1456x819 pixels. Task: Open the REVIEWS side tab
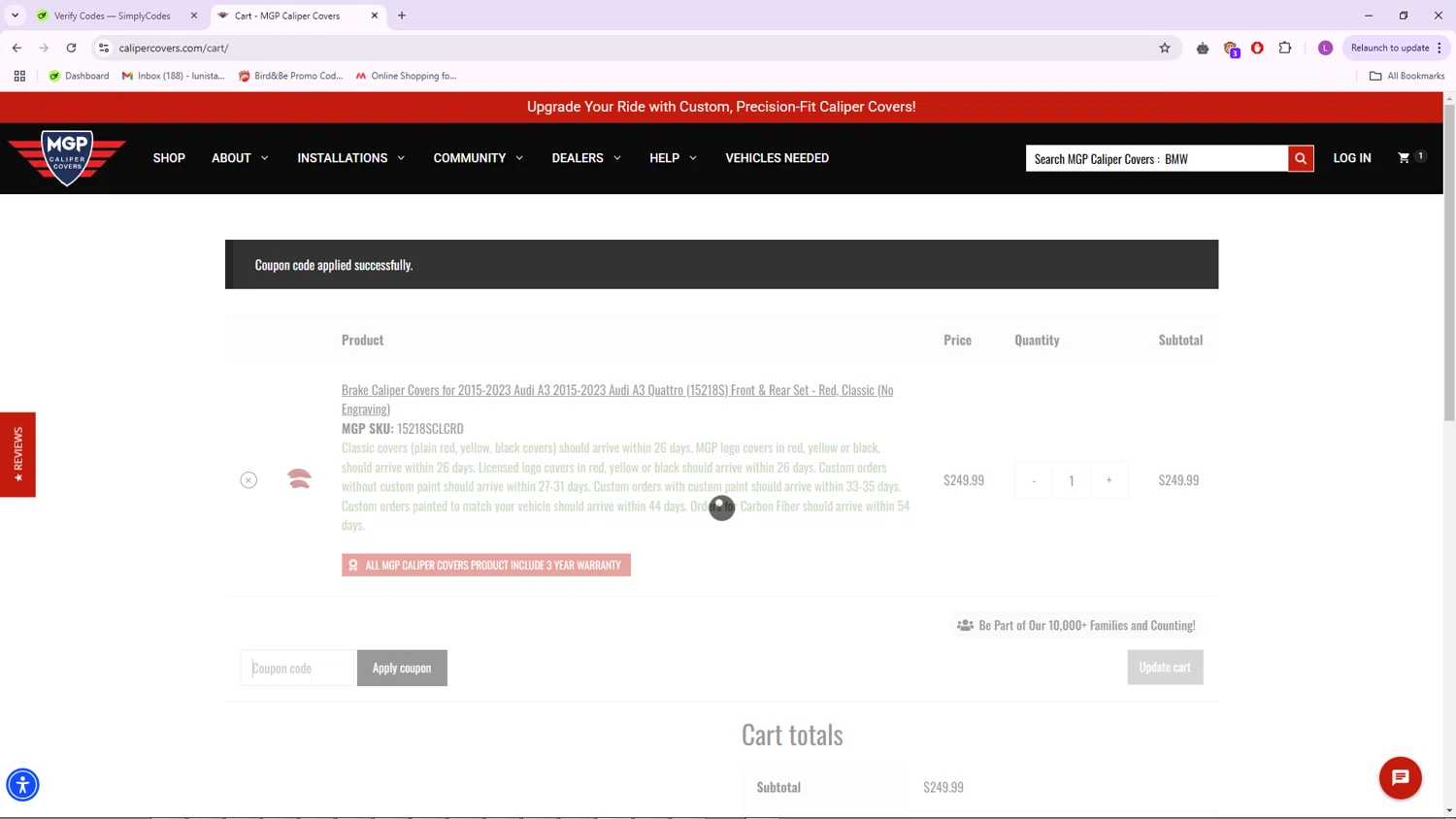click(17, 454)
